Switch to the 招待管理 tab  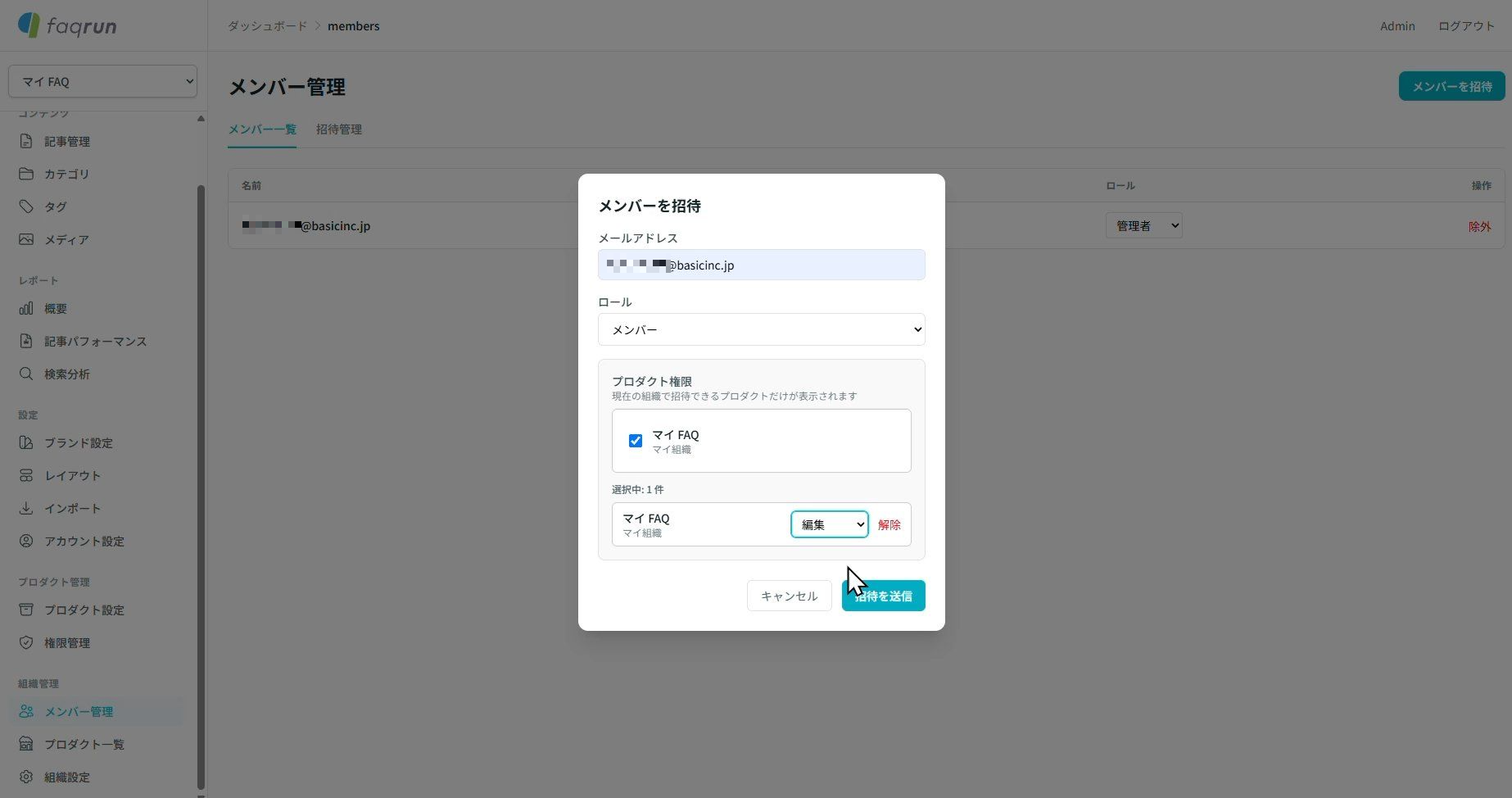tap(339, 129)
